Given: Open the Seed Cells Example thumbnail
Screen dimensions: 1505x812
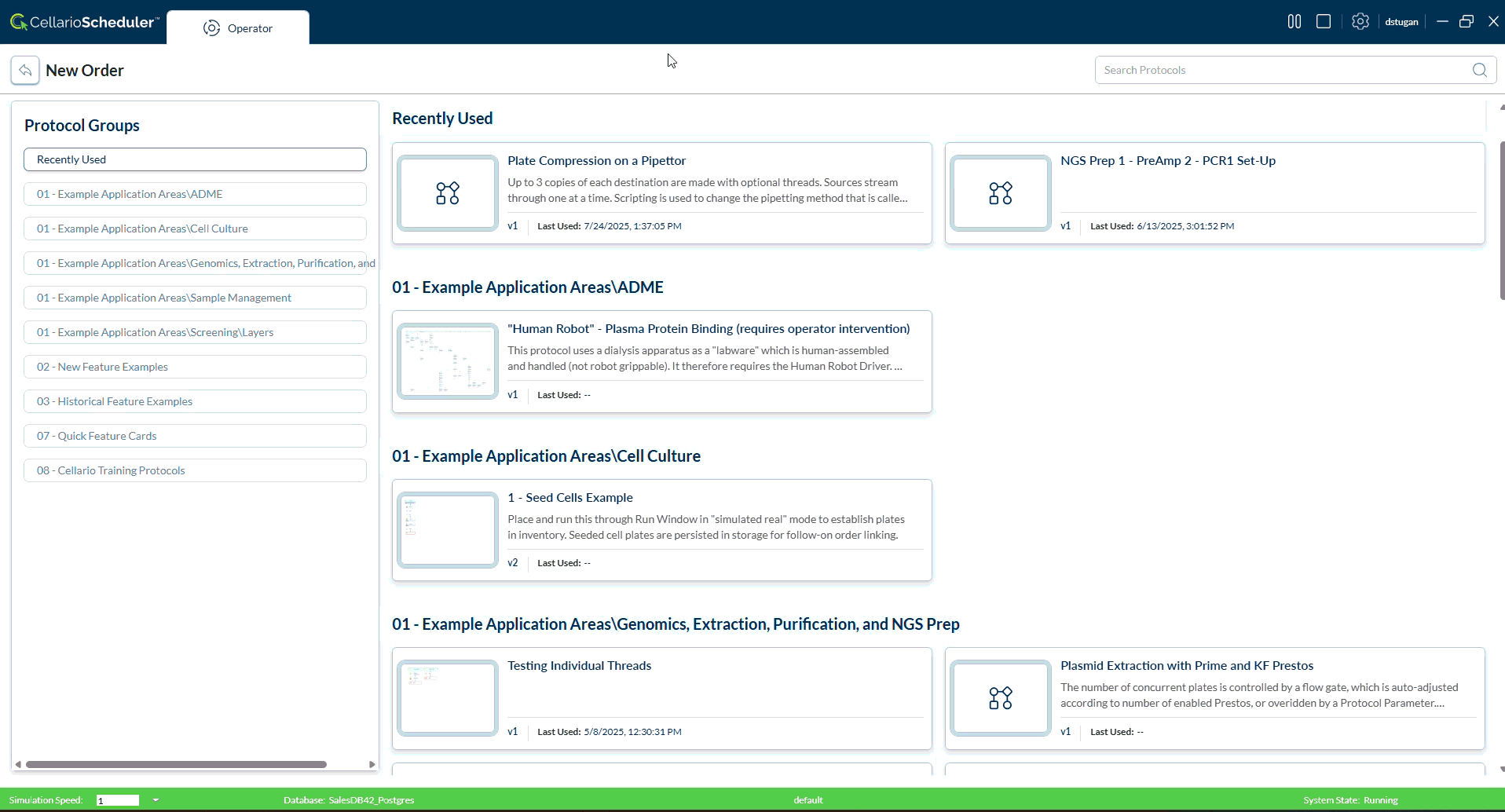Looking at the screenshot, I should 448,530.
